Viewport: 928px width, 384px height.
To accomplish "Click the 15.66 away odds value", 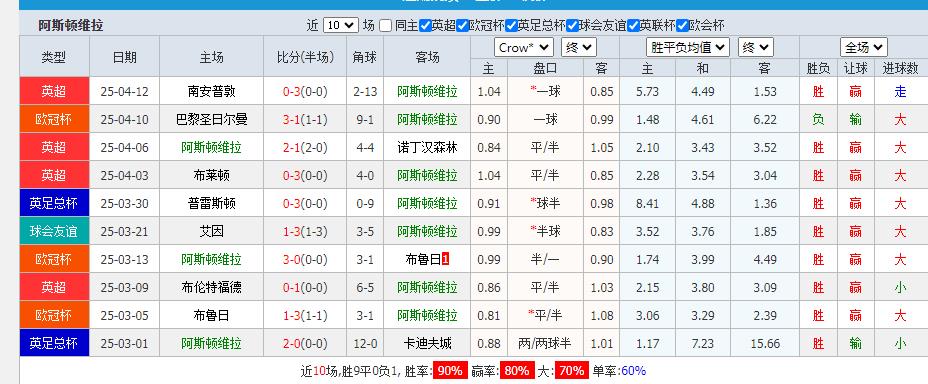I will point(764,343).
